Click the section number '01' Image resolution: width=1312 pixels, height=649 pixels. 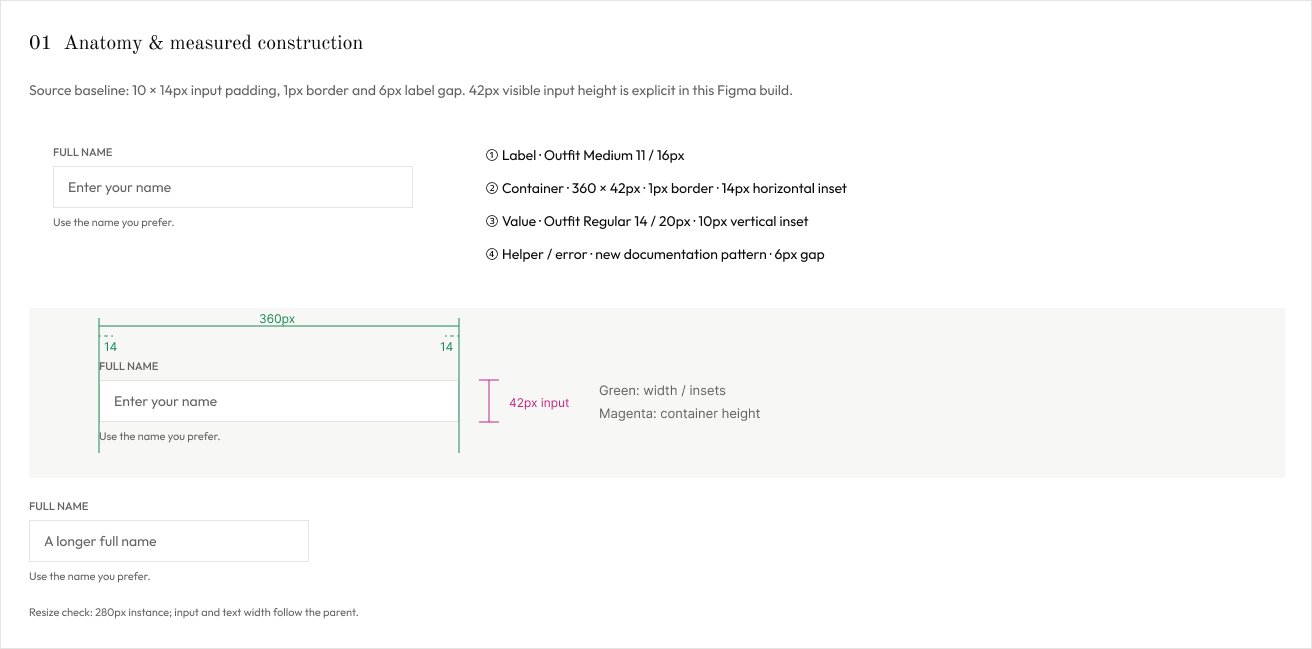(40, 43)
